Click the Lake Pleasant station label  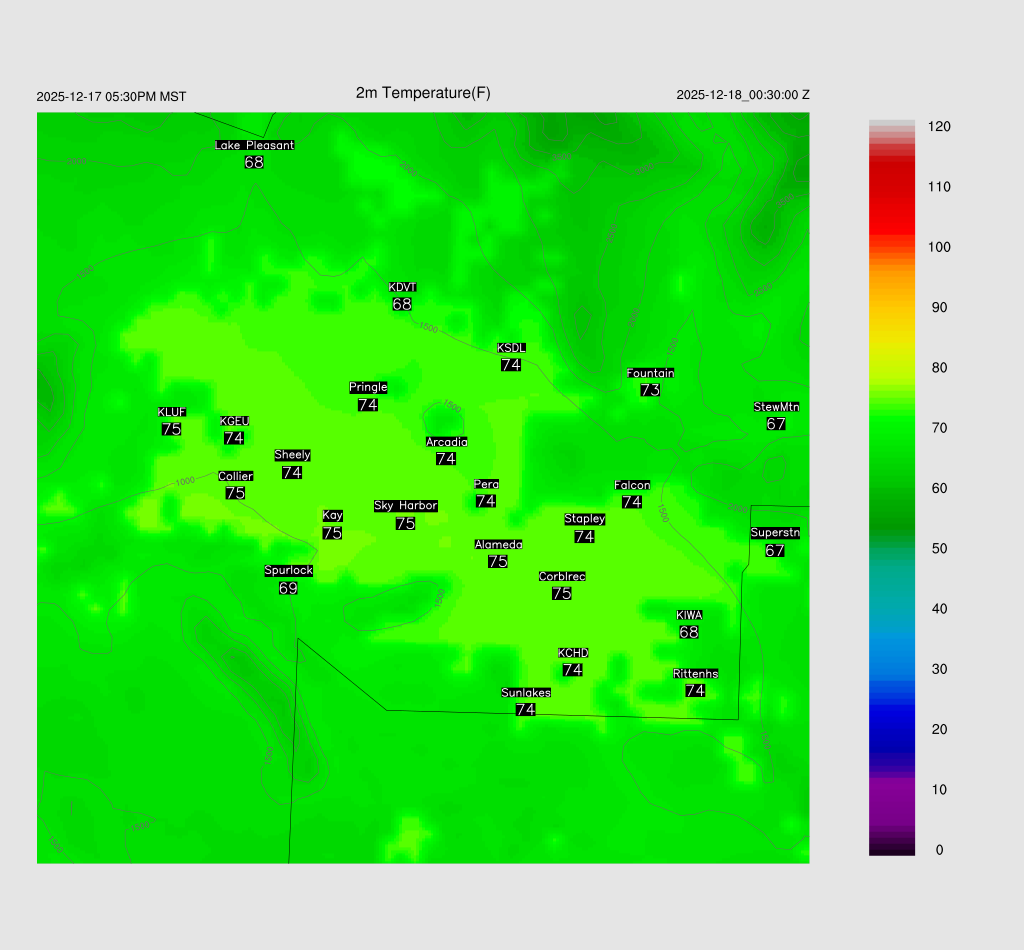click(254, 145)
